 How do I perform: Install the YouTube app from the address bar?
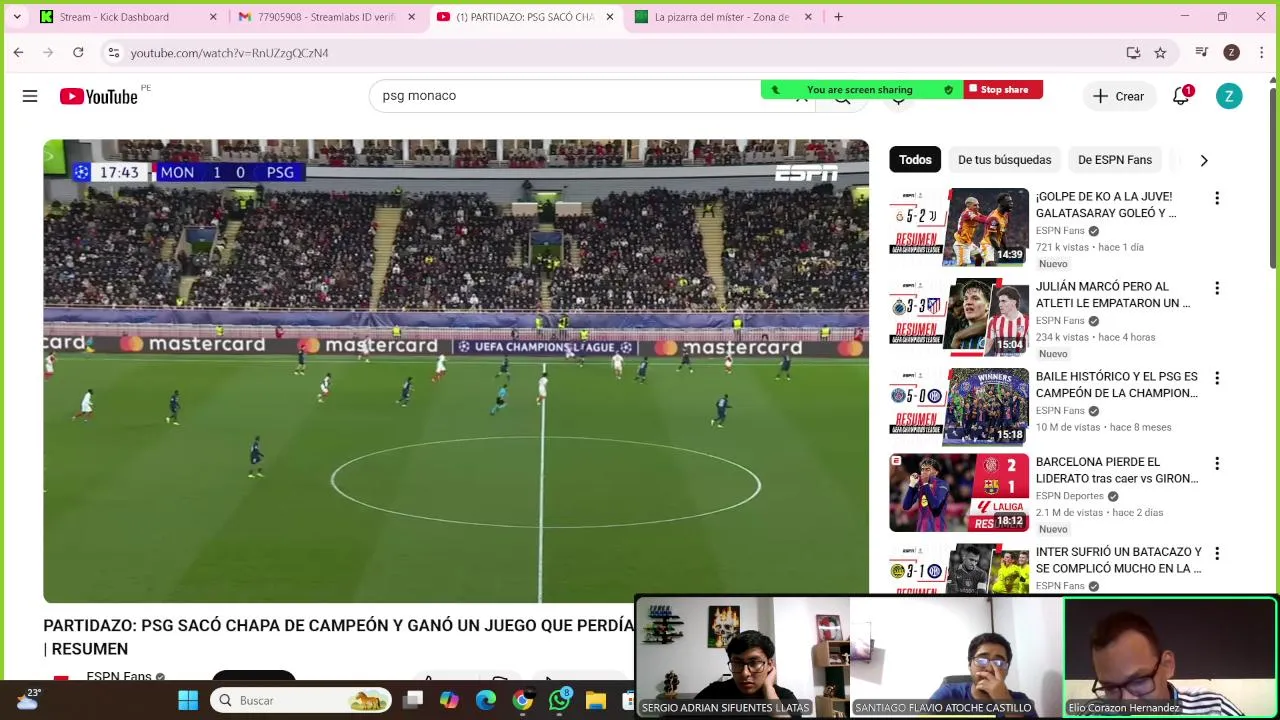[x=1133, y=53]
